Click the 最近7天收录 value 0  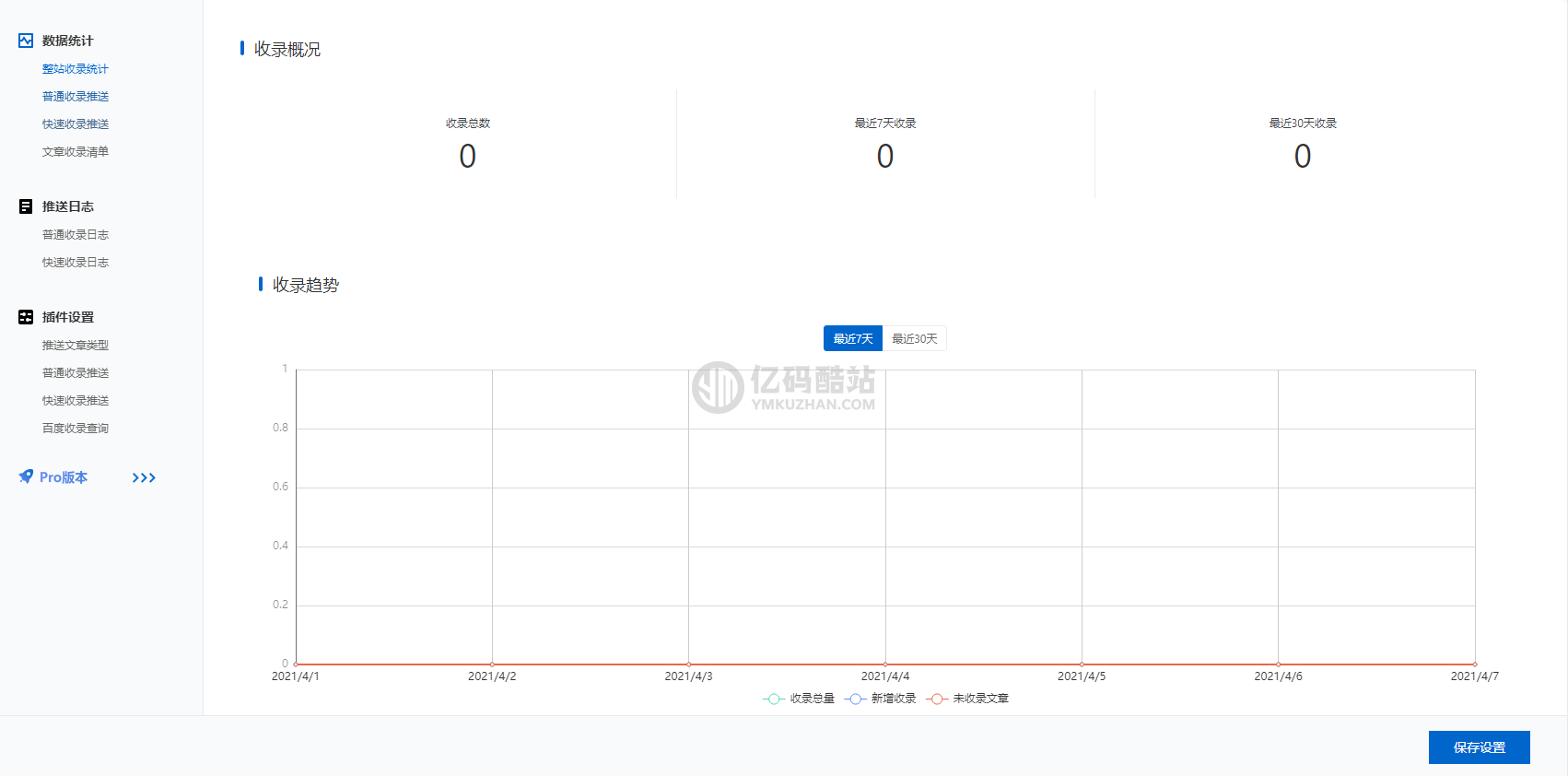[885, 157]
